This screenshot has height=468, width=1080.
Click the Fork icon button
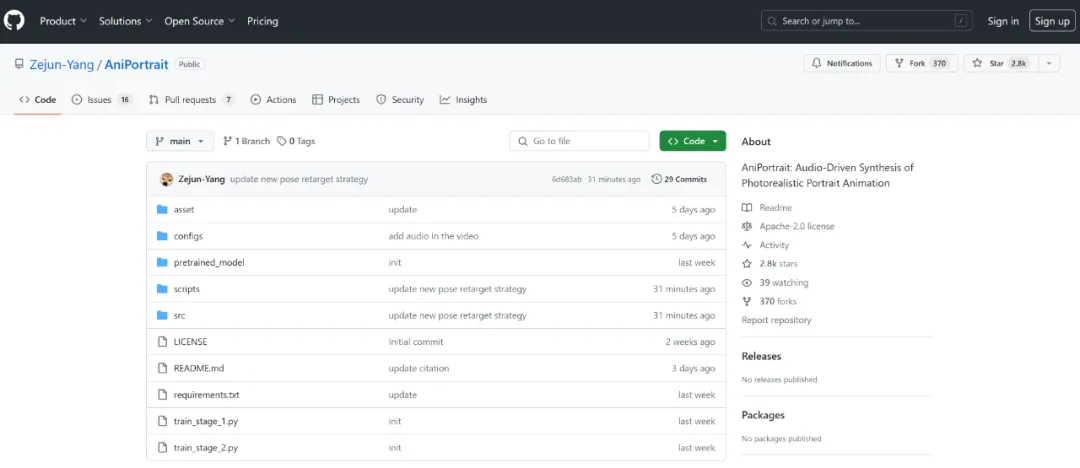922,63
